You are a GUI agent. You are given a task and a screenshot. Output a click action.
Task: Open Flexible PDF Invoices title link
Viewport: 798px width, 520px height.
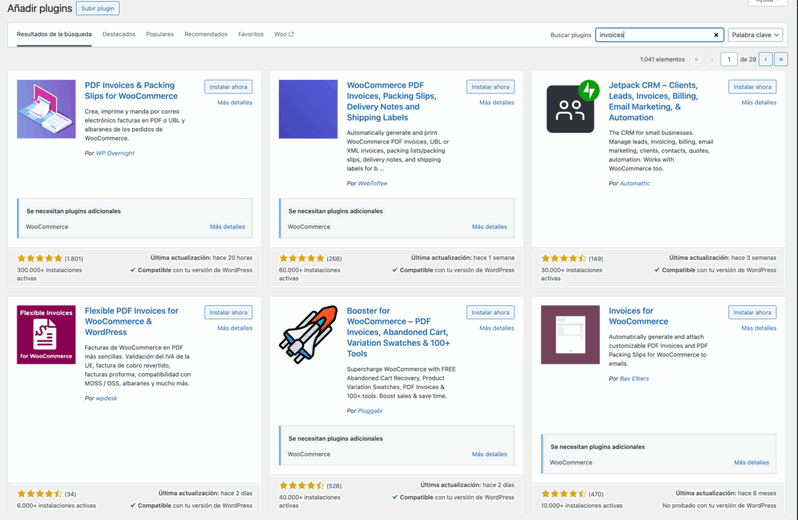(131, 321)
